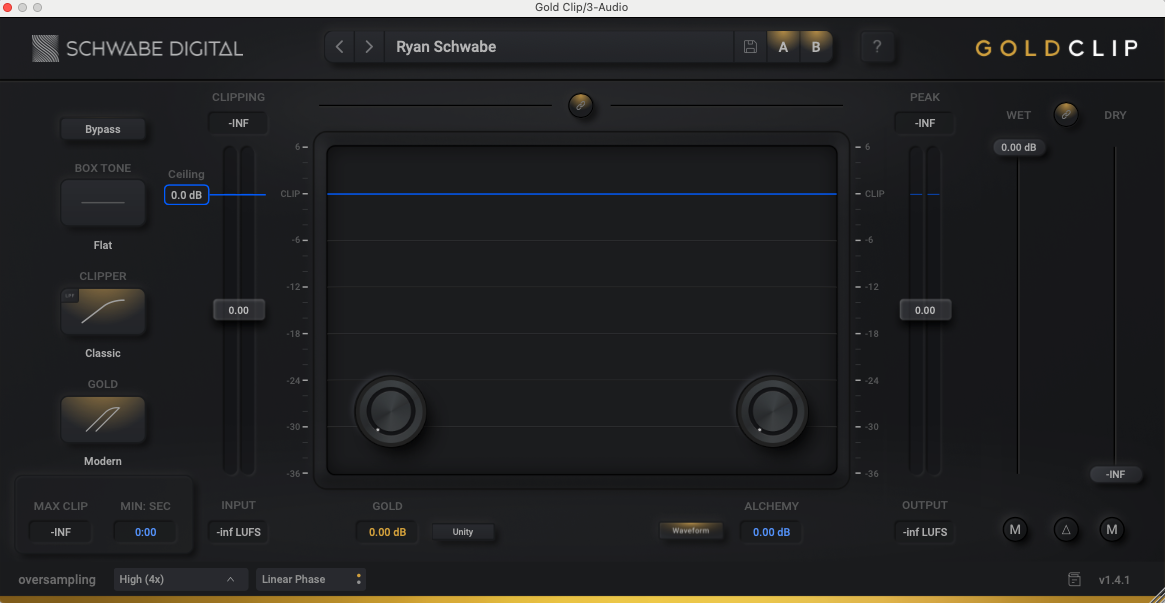1165x603 pixels.
Task: Open the oversampling High (4x) dropdown
Action: coord(180,579)
